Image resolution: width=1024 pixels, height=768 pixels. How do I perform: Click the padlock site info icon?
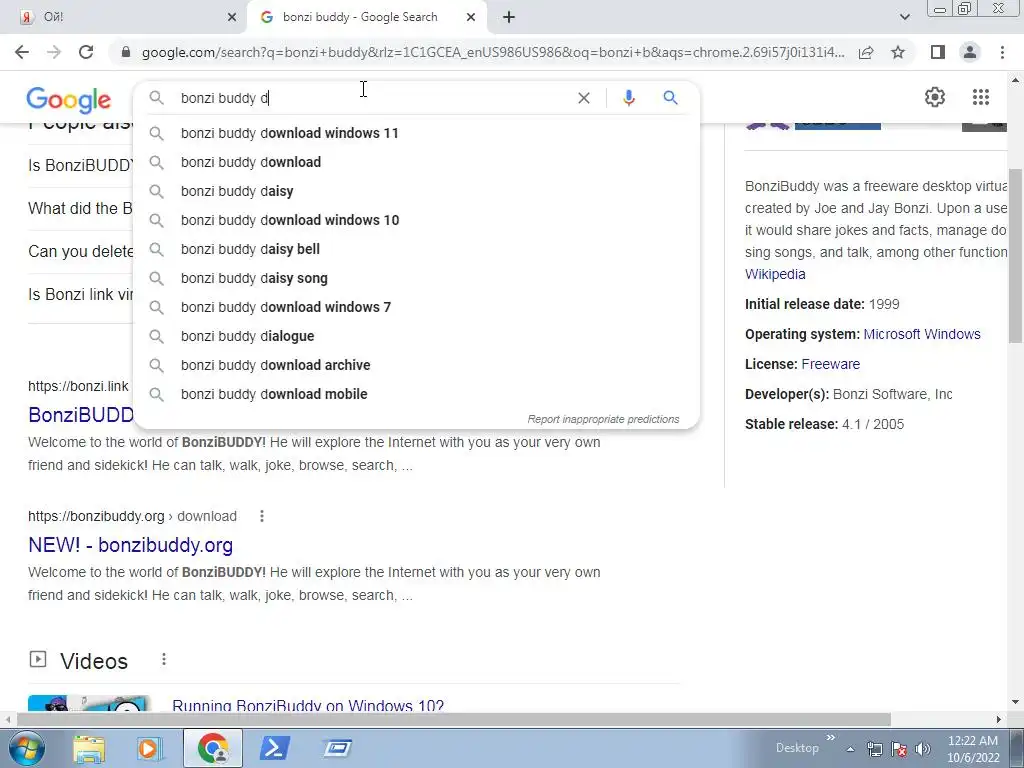click(x=126, y=52)
